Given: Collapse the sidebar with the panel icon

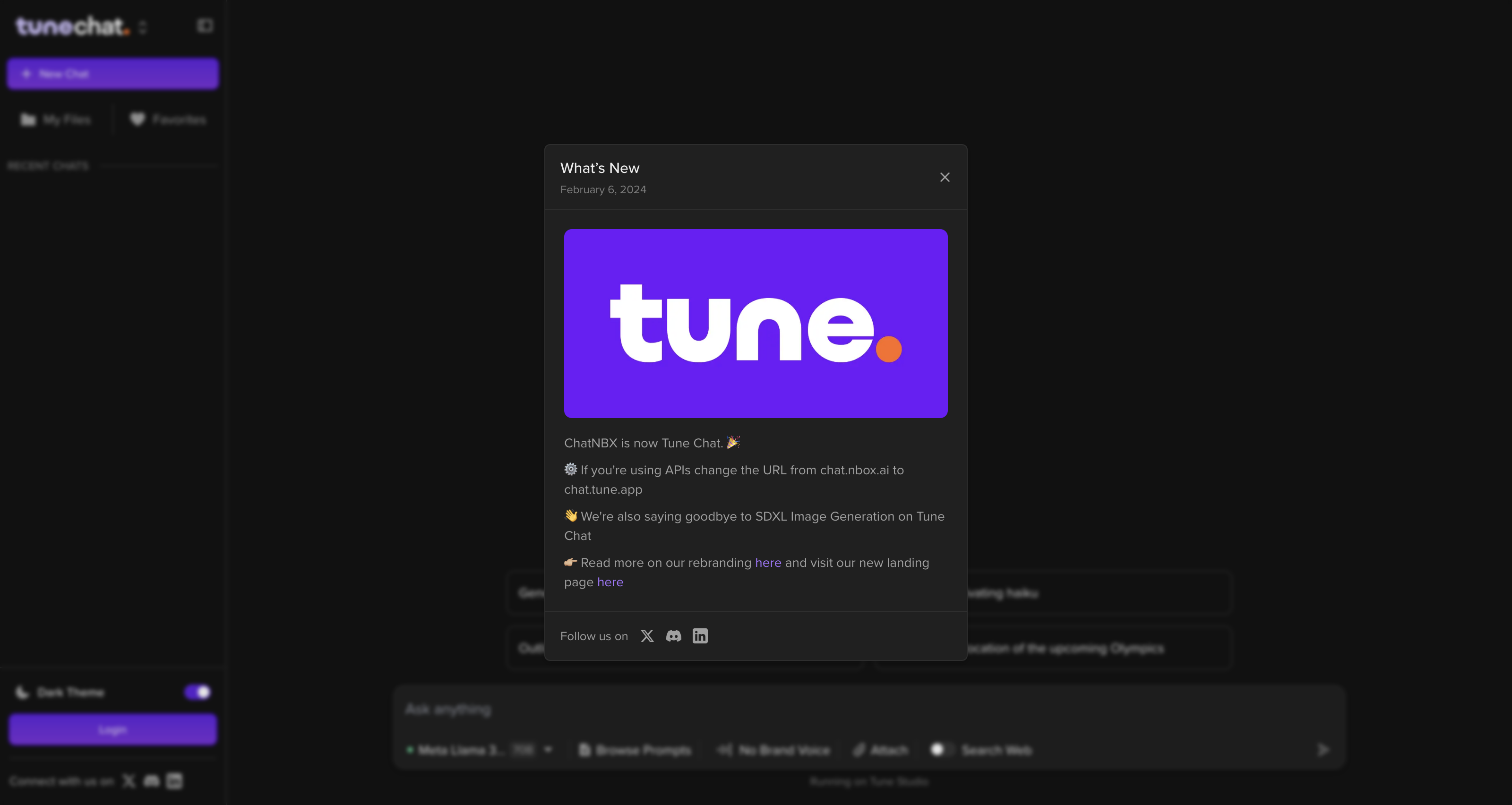Looking at the screenshot, I should (205, 26).
